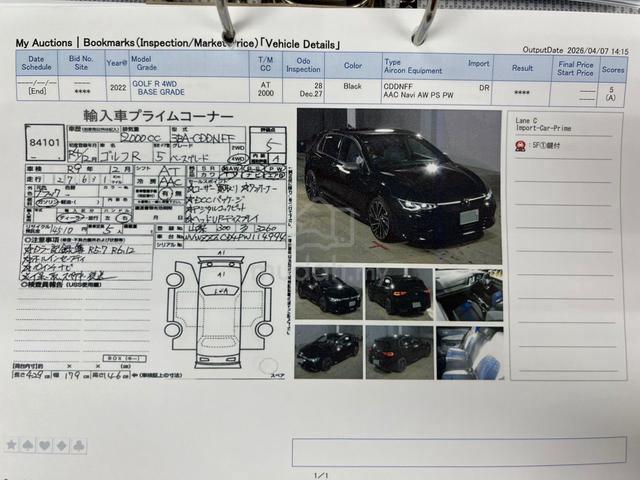Click the Import column header
This screenshot has width=640, height=480.
(479, 64)
